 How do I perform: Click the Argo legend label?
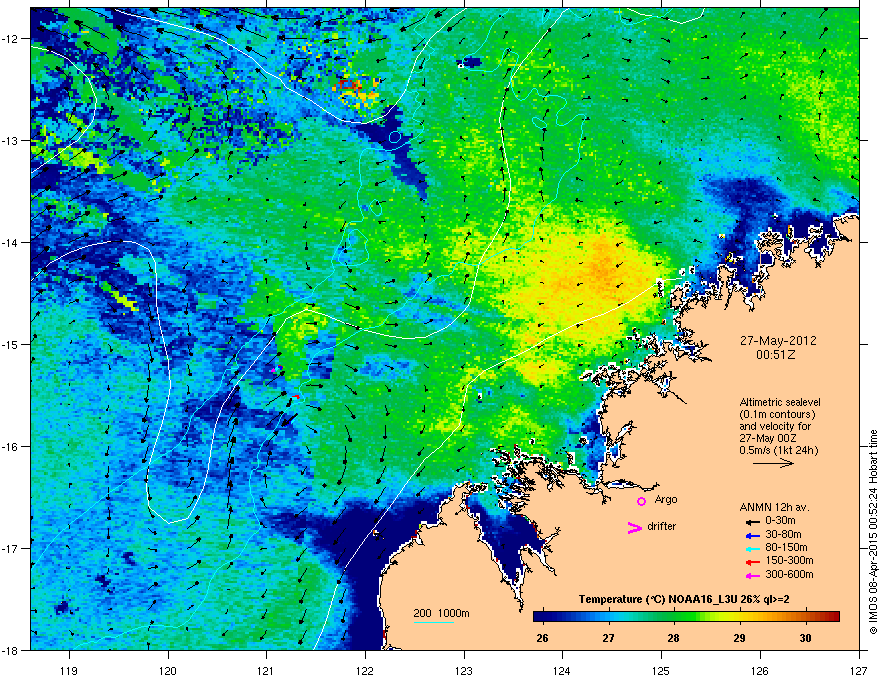pyautogui.click(x=666, y=500)
